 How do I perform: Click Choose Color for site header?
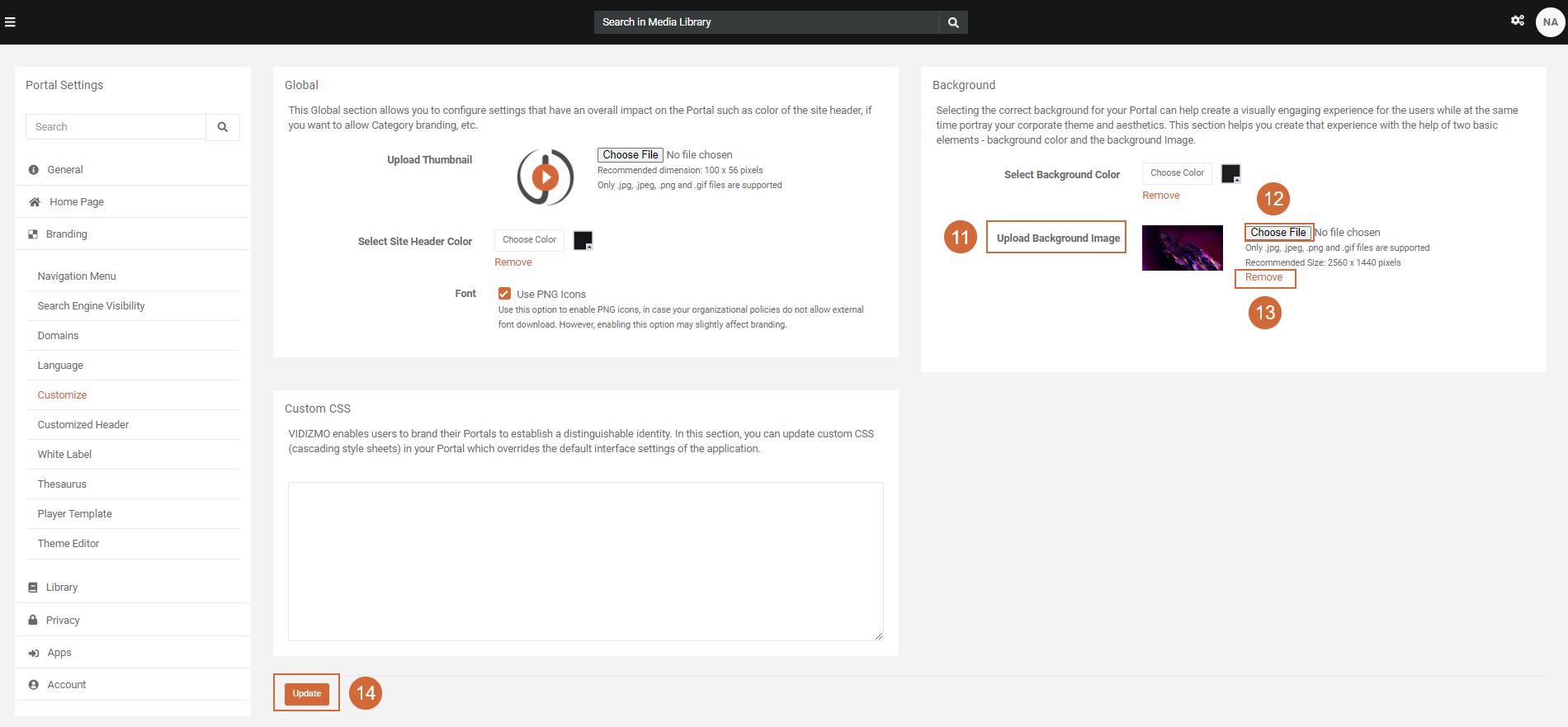click(529, 240)
